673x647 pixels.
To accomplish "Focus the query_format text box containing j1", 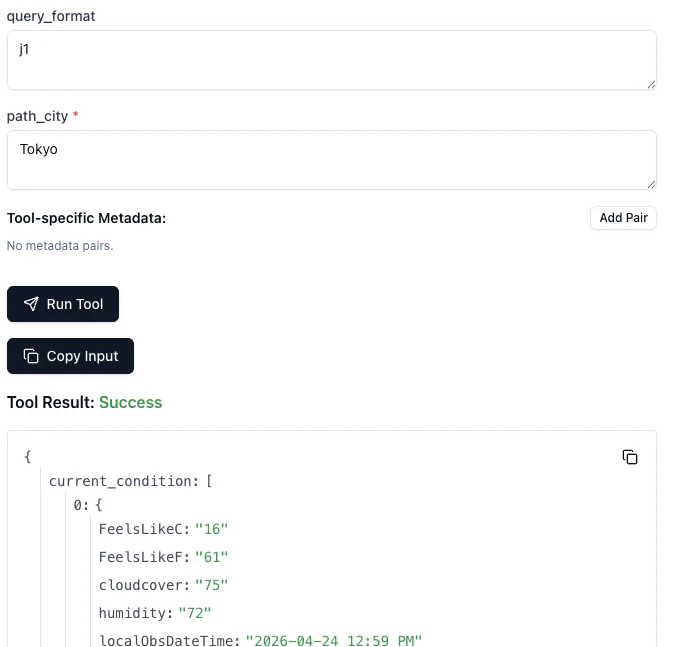I will 332,60.
